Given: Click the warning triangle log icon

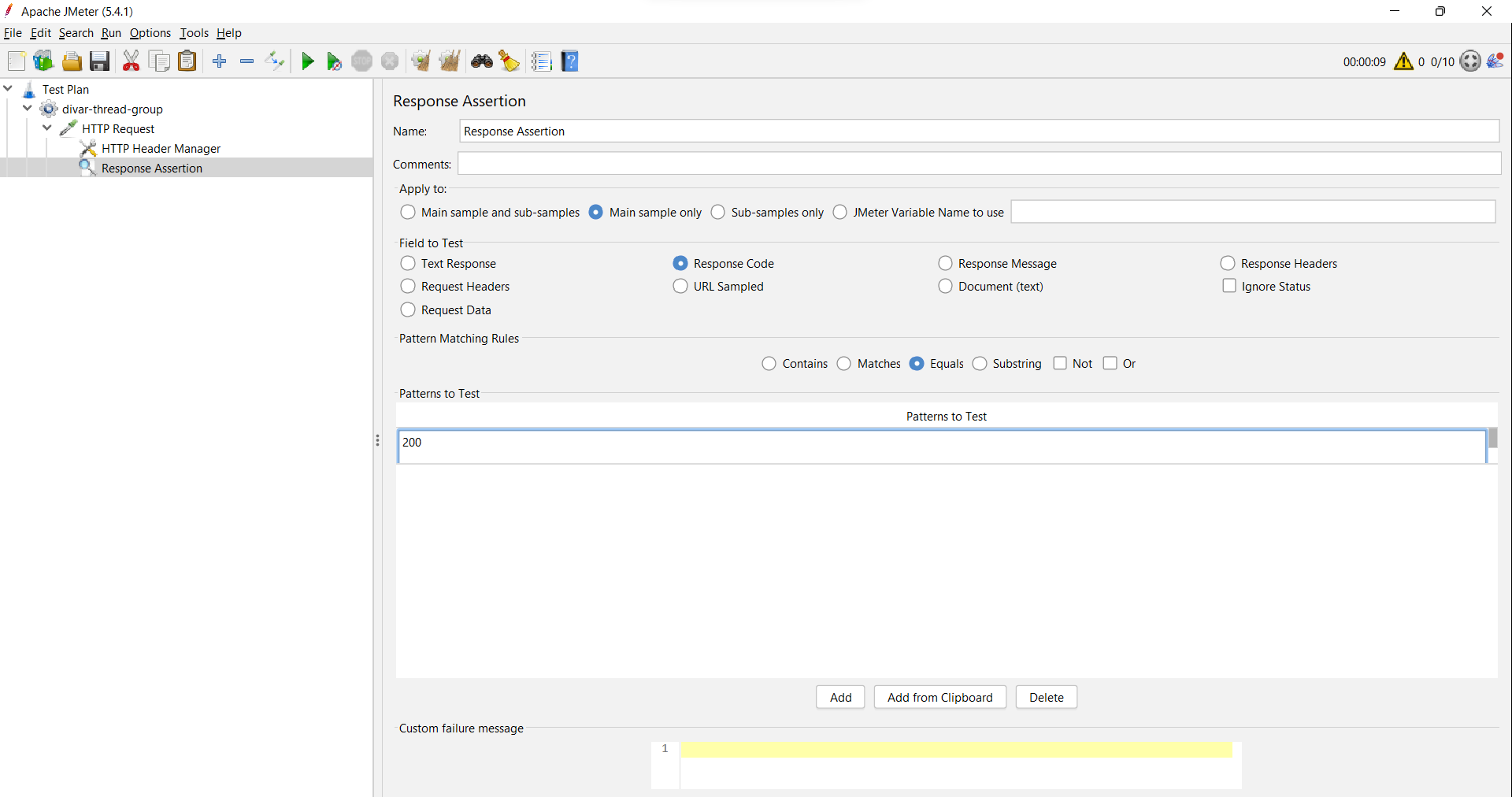Looking at the screenshot, I should (1403, 61).
